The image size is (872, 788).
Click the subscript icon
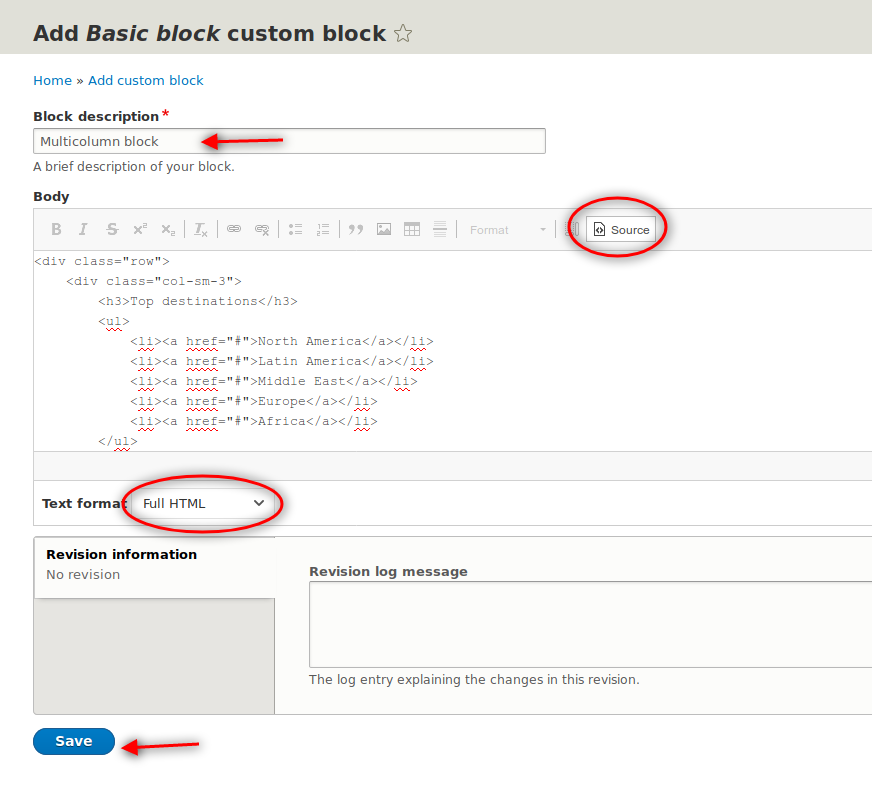click(168, 229)
